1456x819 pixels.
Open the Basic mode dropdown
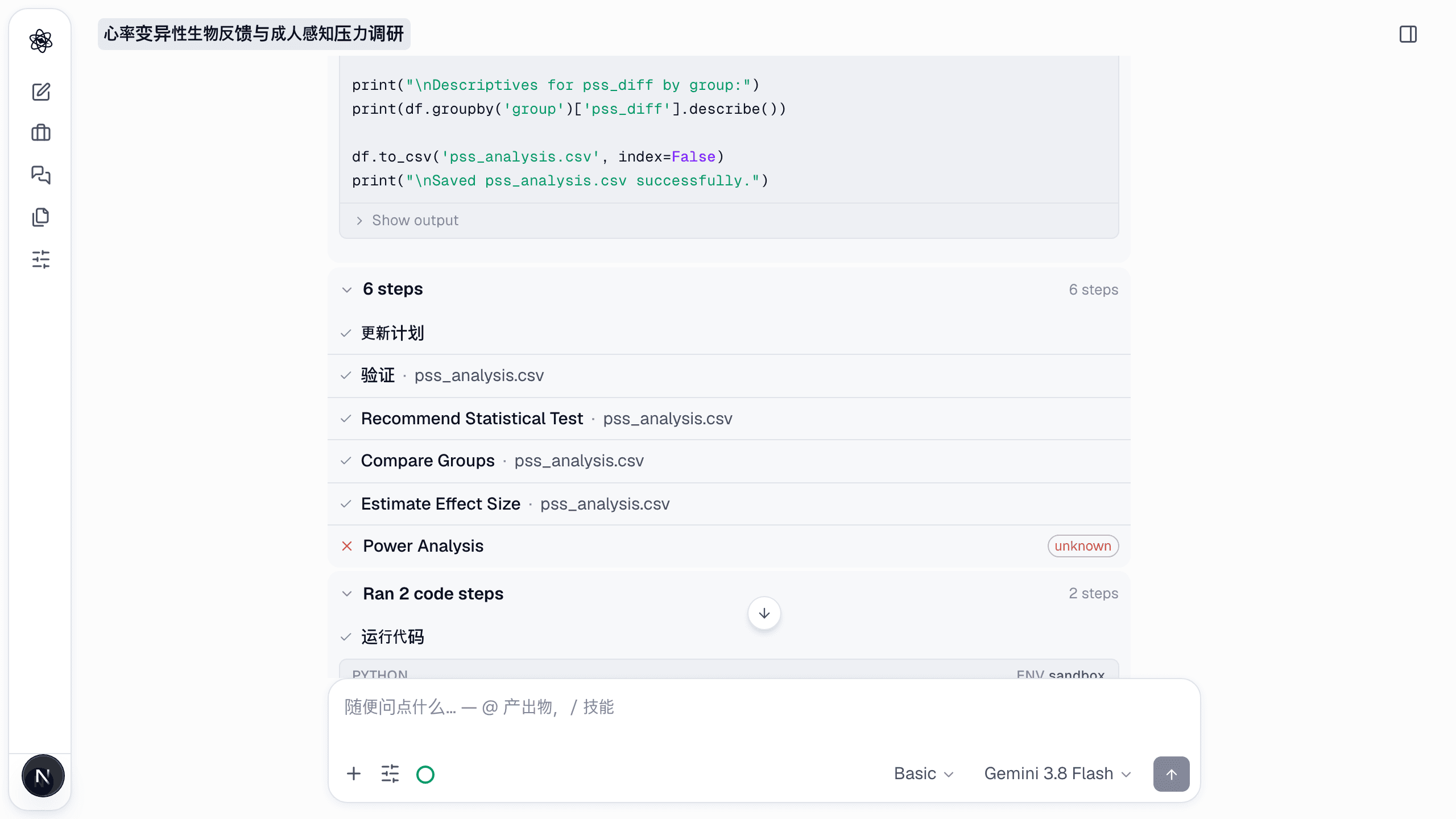923,773
